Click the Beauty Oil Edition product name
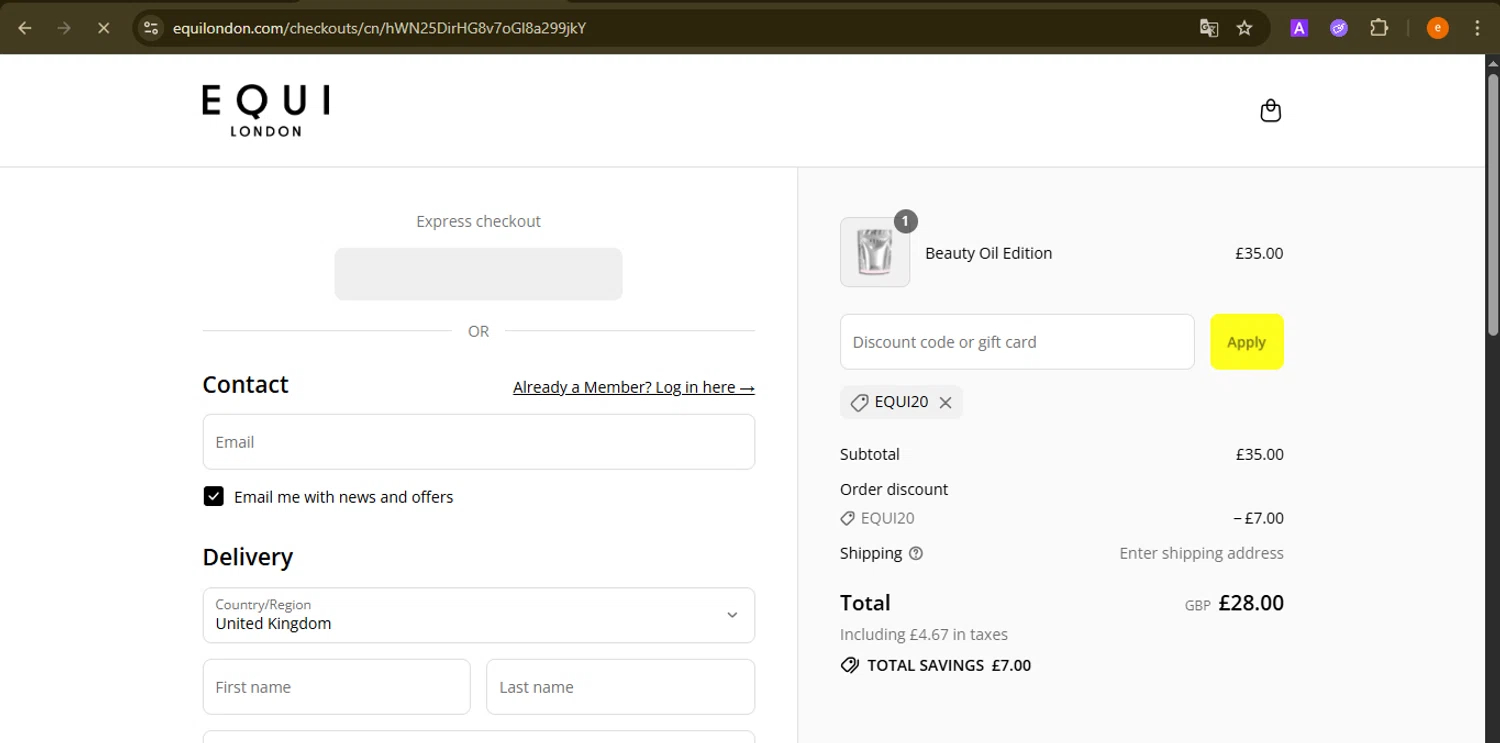 click(x=988, y=253)
